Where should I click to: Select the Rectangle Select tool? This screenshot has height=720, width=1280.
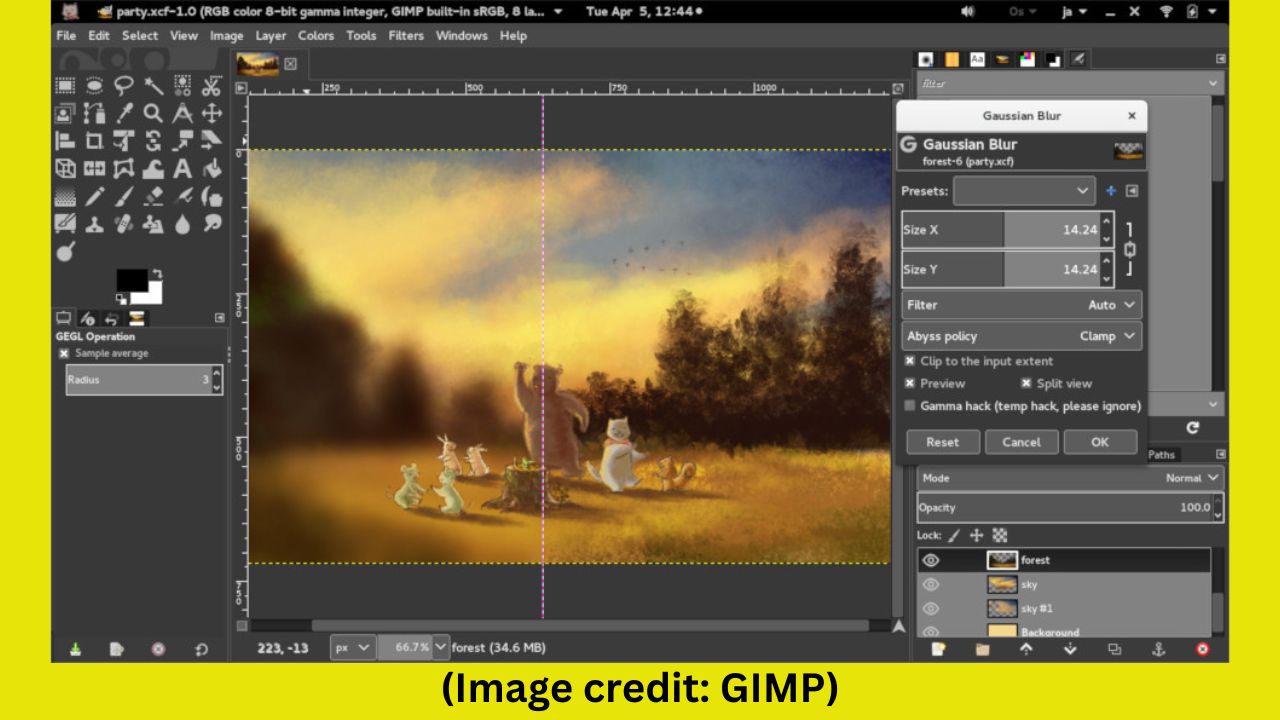(x=65, y=85)
